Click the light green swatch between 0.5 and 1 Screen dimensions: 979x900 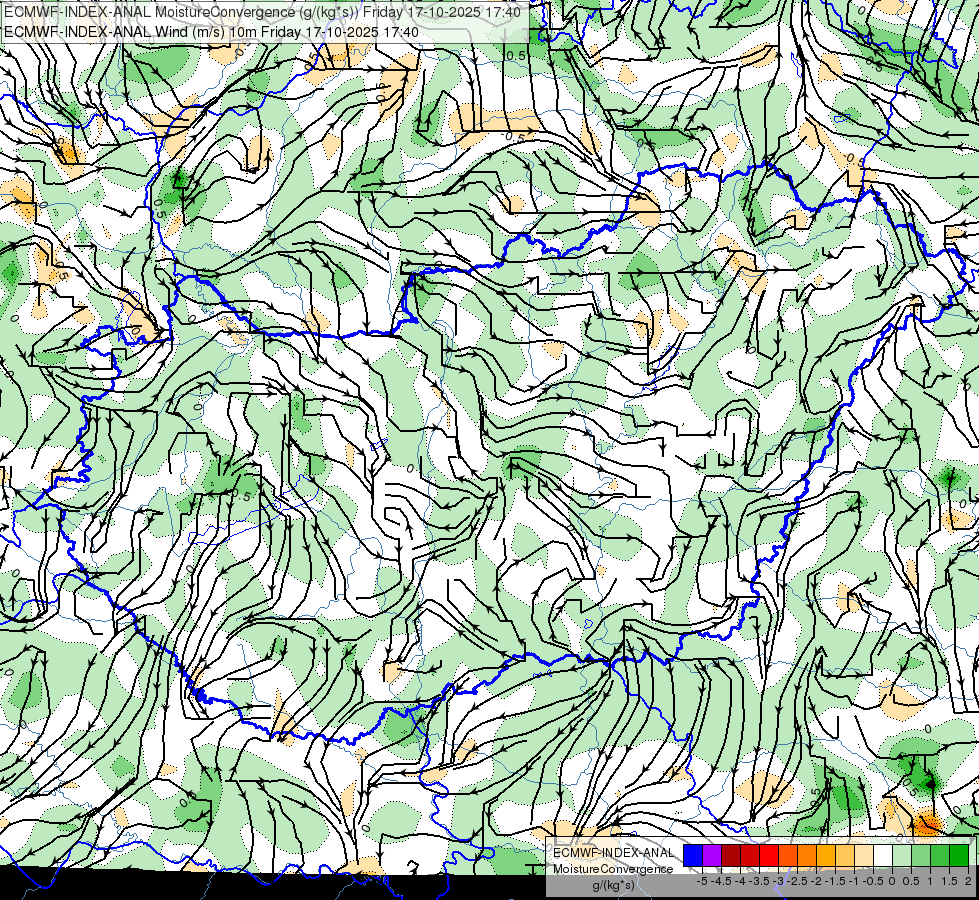click(921, 856)
